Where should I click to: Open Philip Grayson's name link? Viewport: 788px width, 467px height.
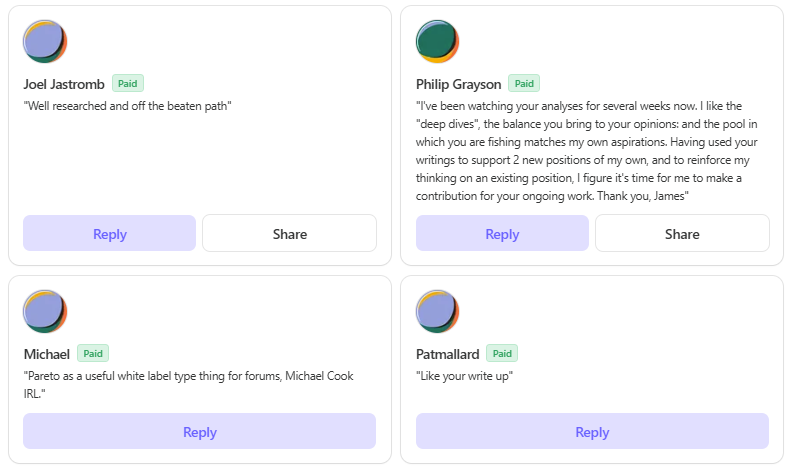point(458,84)
